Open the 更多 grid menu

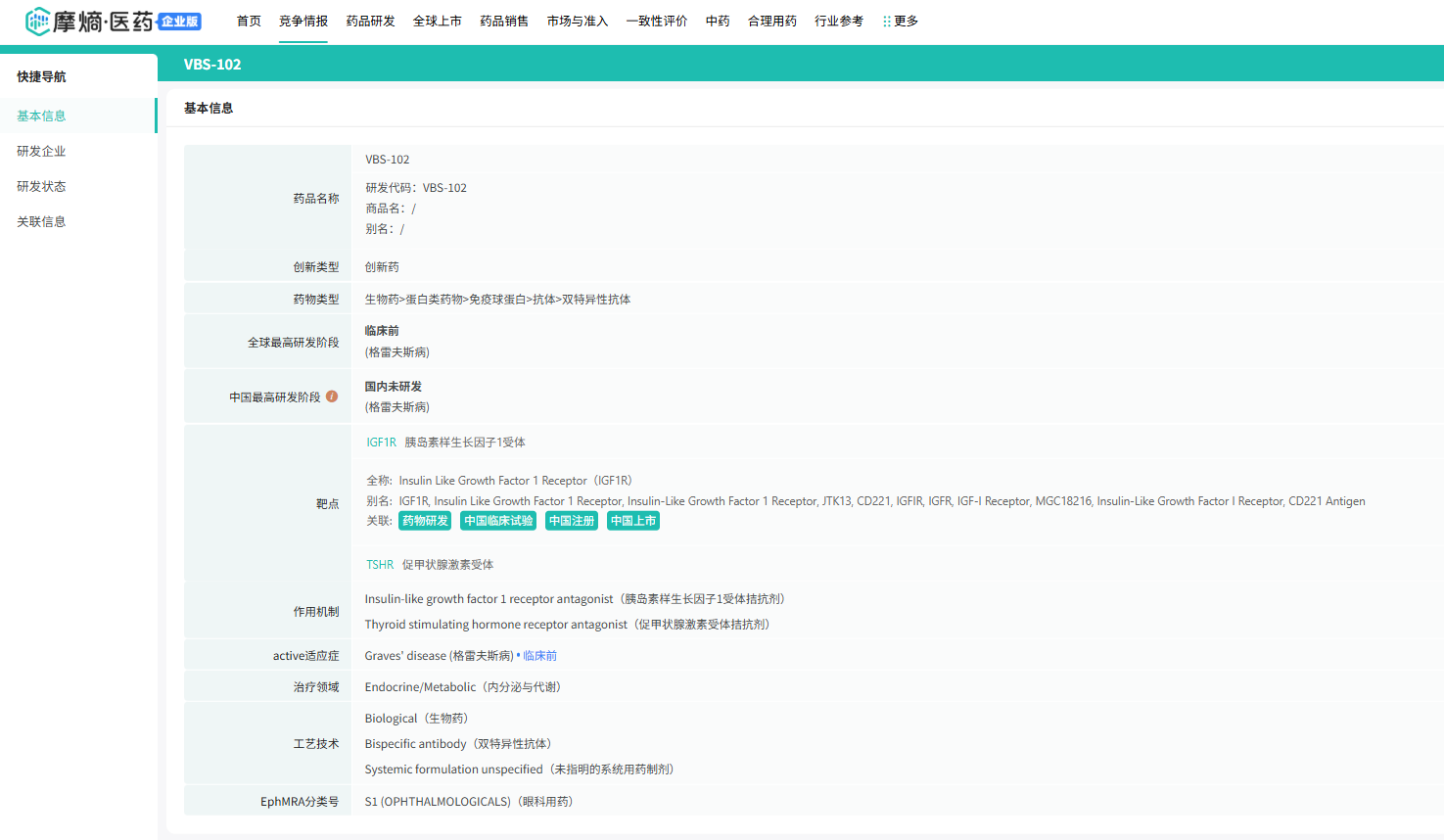(900, 21)
